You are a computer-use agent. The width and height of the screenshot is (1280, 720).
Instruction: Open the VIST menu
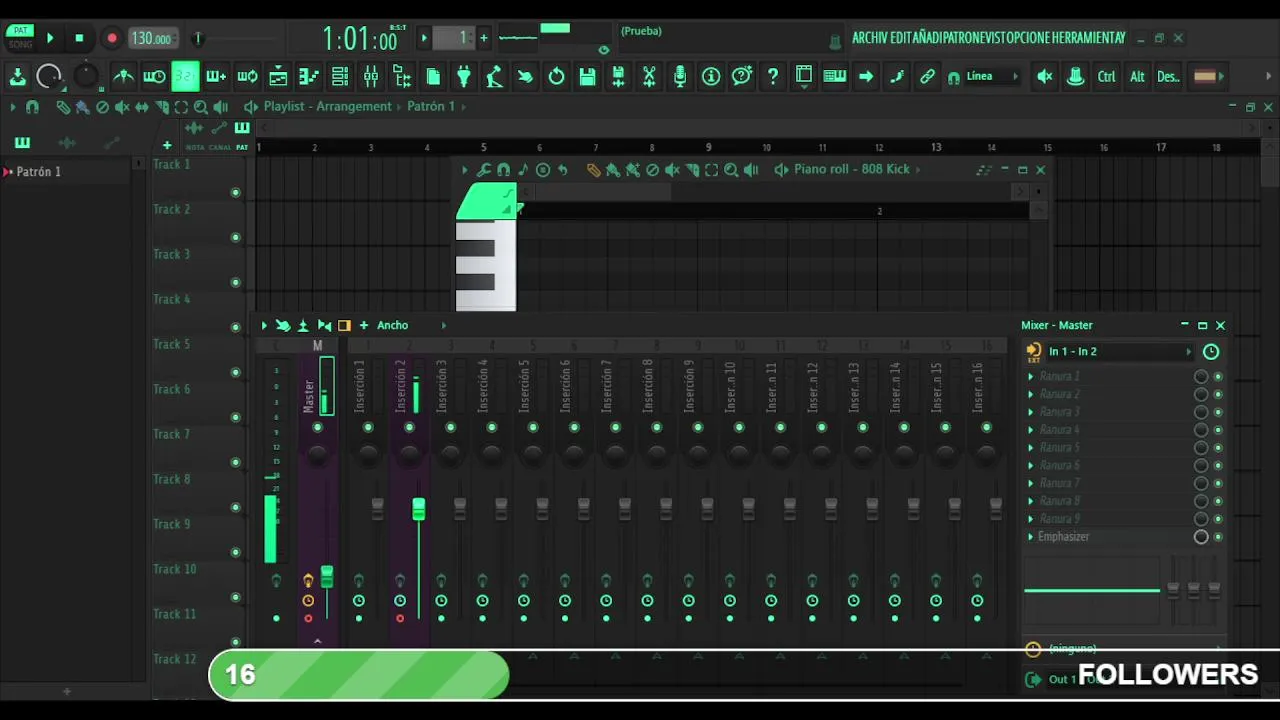click(994, 38)
